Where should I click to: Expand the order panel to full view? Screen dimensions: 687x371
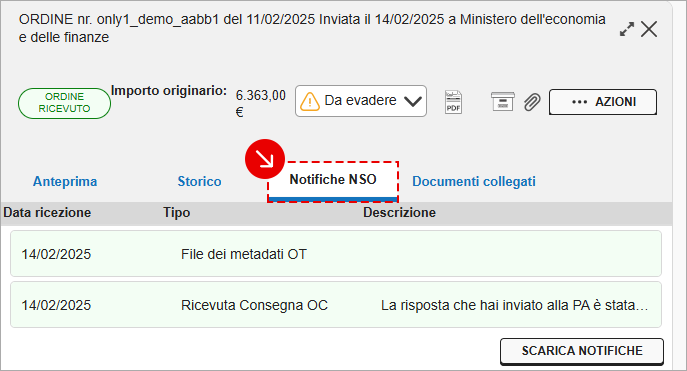pyautogui.click(x=627, y=29)
